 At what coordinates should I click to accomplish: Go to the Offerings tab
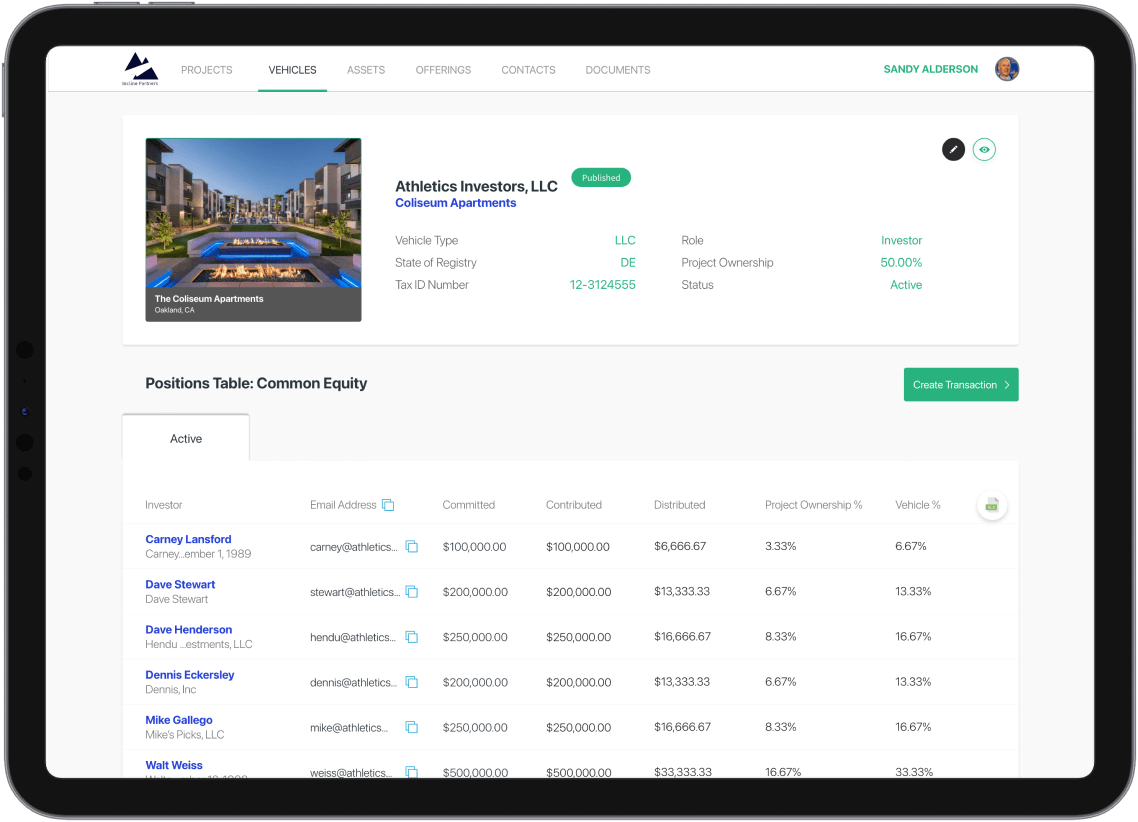click(x=443, y=70)
